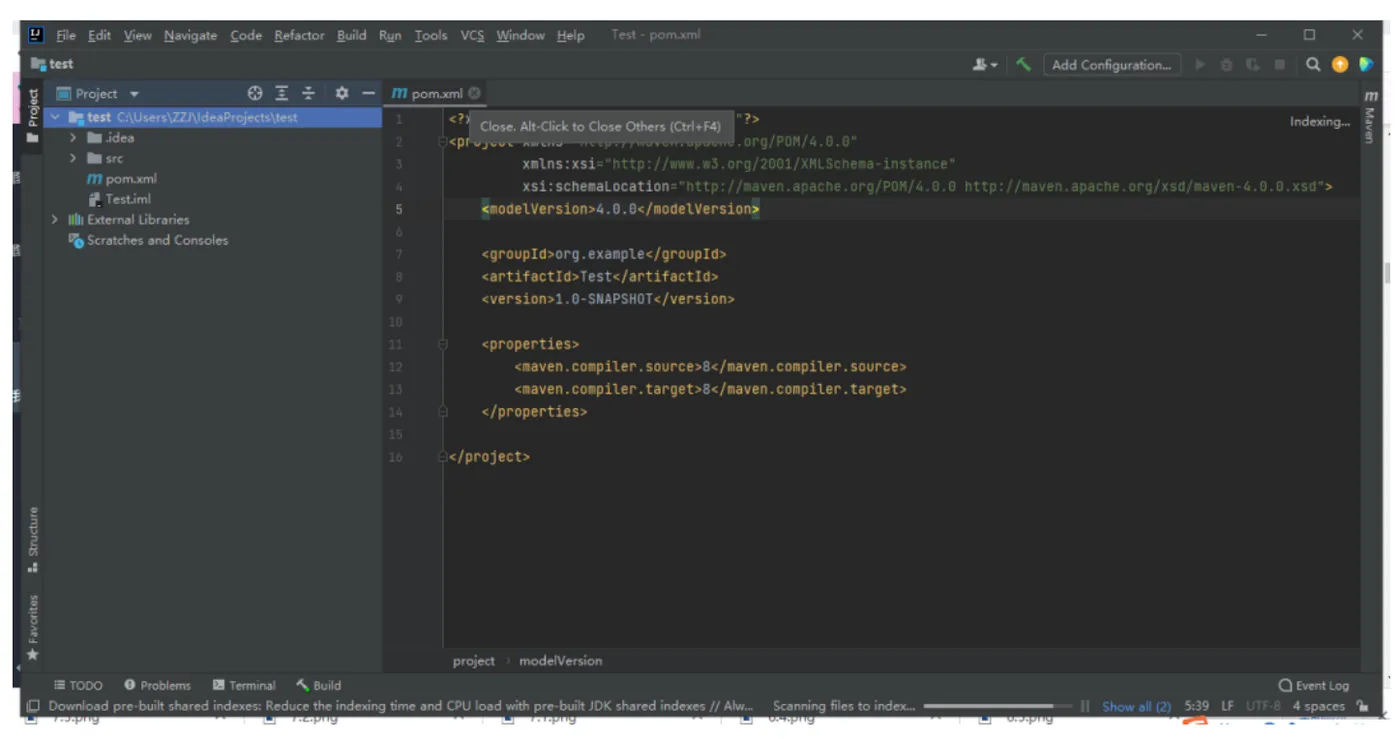1400x739 pixels.
Task: Click the 5:39 cursor position indicator
Action: [x=1196, y=706]
